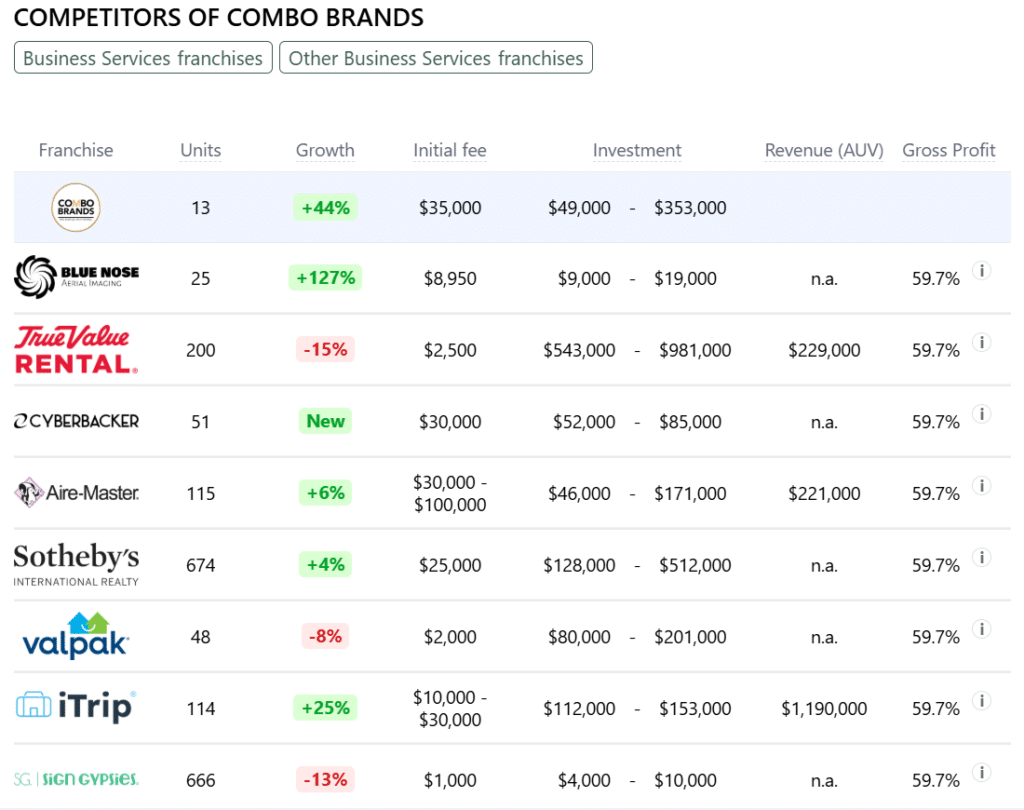Screen dimensions: 1024x810
Task: Click the +127% growth badge
Action: (325, 278)
